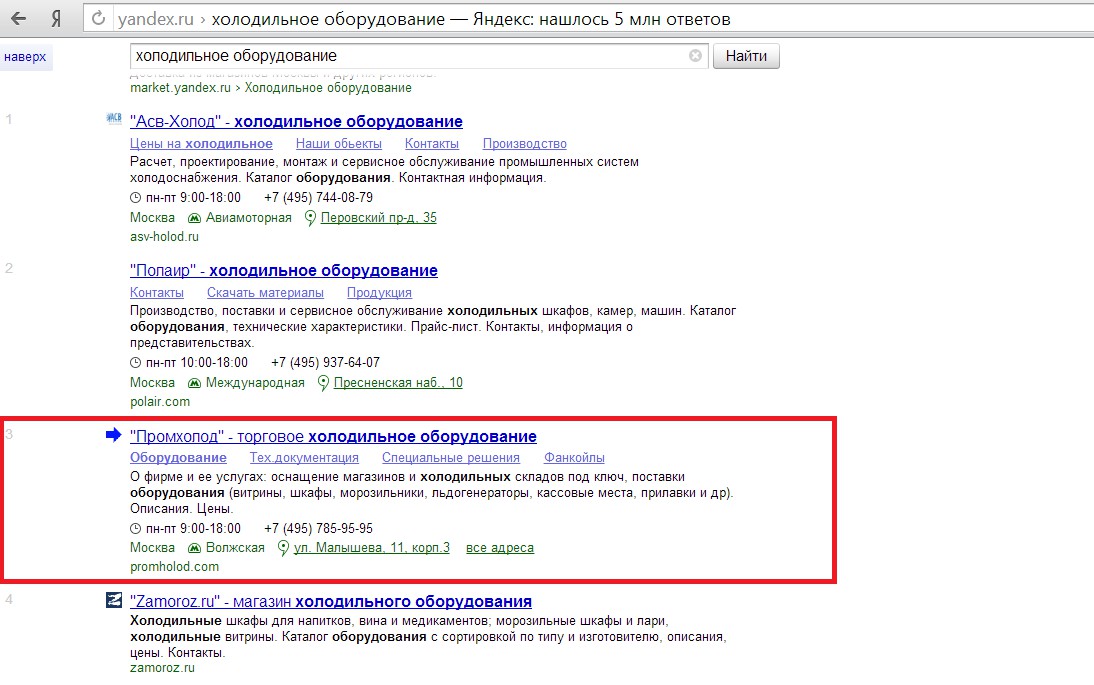
Task: Click the map pin beside Перовский пр-д
Action: tap(310, 218)
